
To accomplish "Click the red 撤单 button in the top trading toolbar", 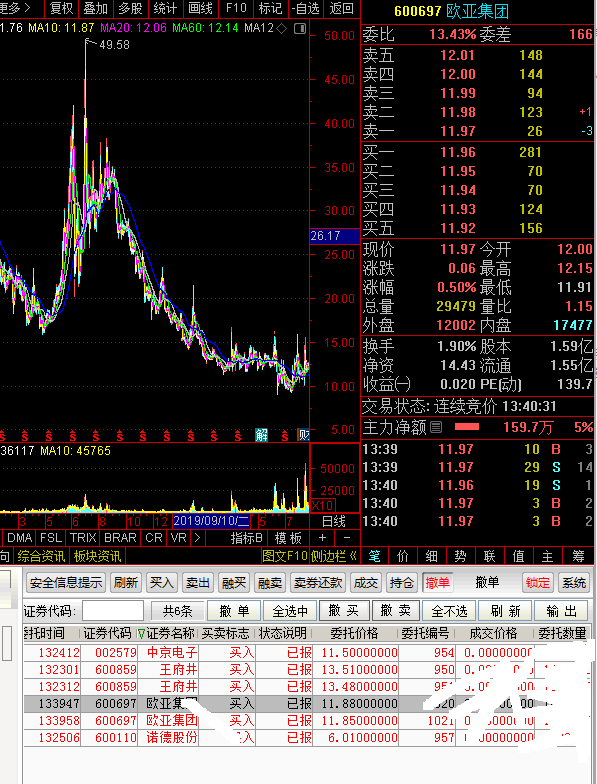I will [438, 582].
